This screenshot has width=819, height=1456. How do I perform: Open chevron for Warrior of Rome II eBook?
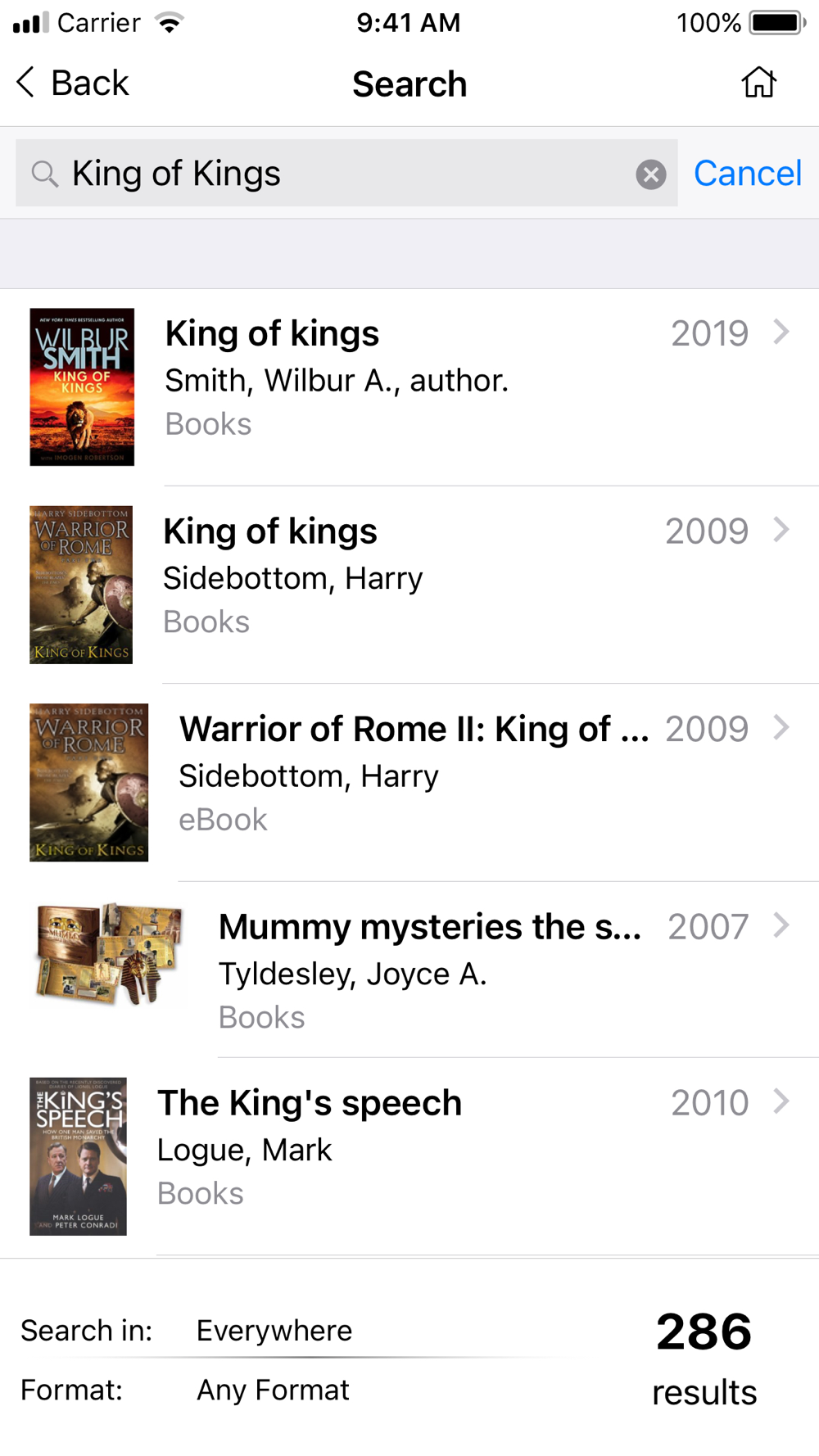(781, 726)
